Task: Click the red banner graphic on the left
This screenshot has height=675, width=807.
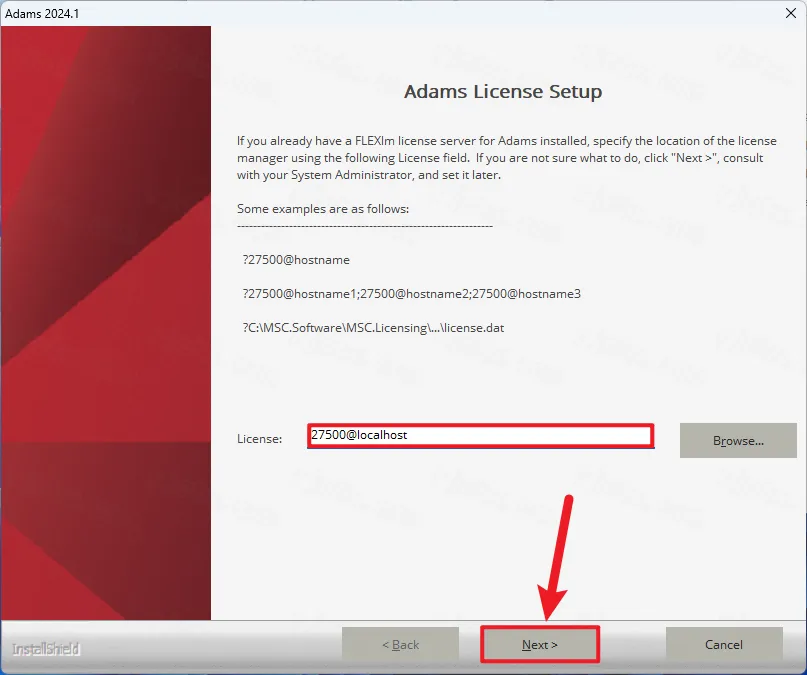Action: pyautogui.click(x=106, y=320)
